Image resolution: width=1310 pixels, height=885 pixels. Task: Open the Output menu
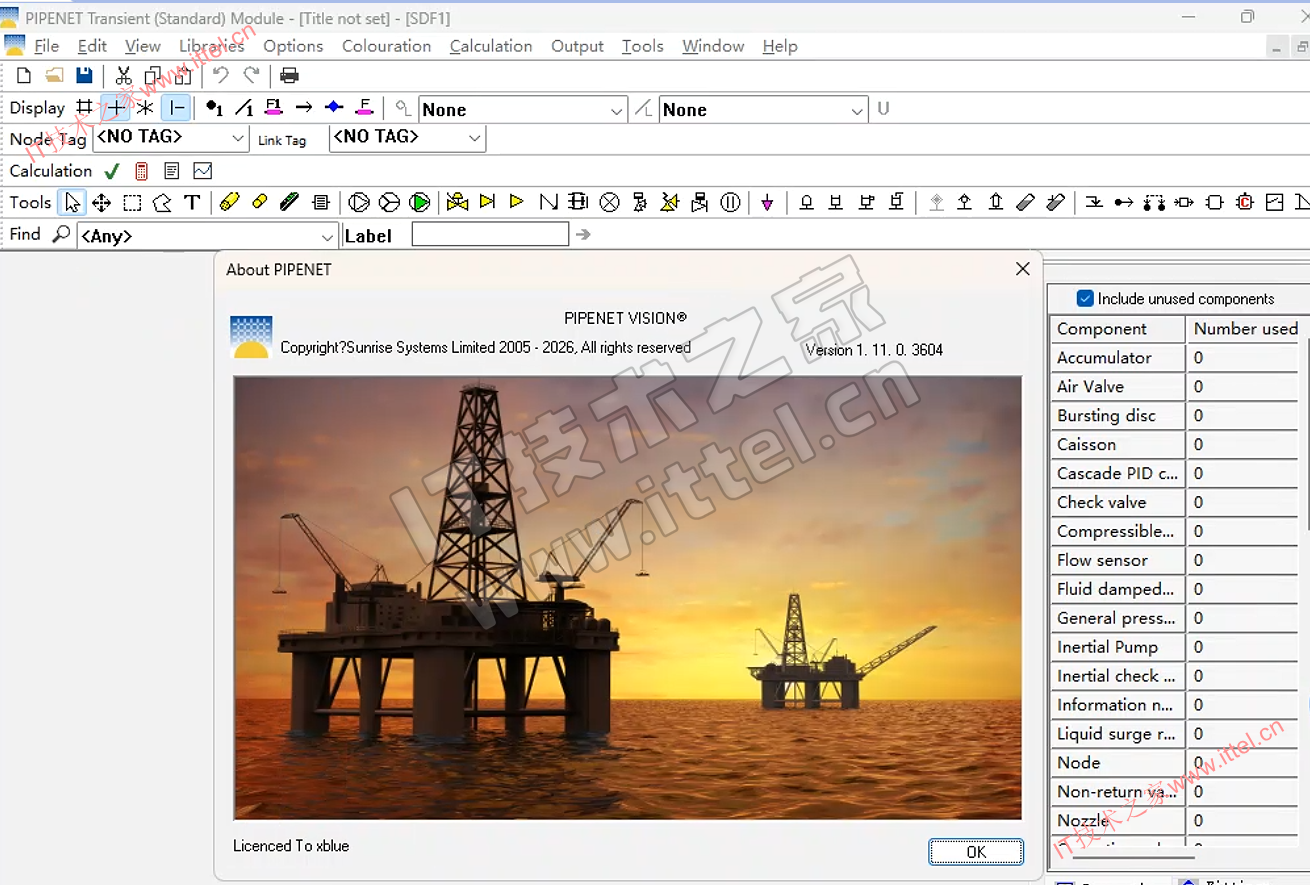[x=577, y=46]
